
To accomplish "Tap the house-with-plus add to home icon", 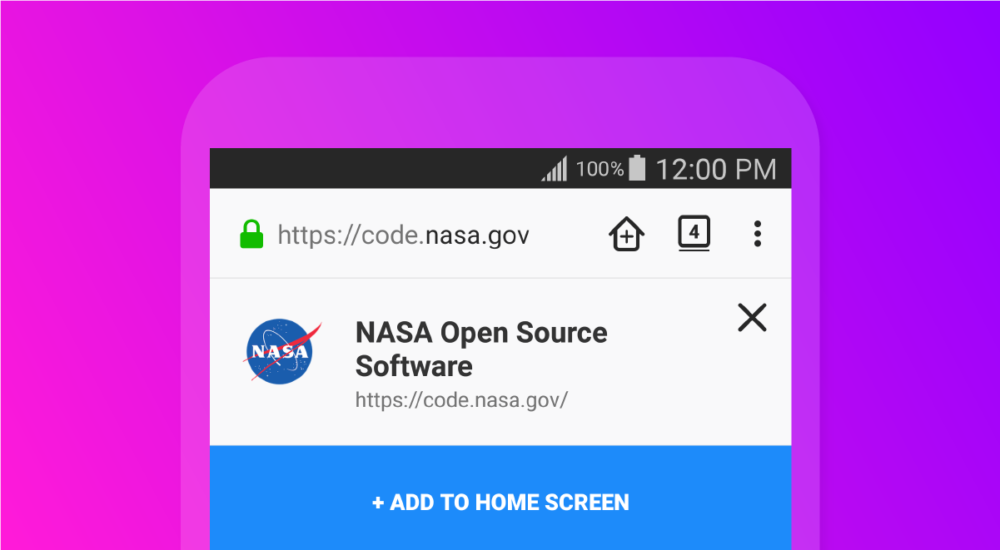I will (626, 234).
